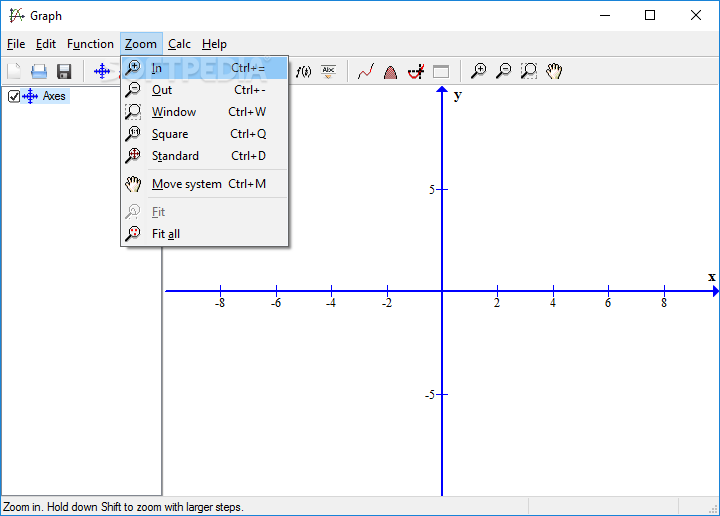
Task: Click the x-axis label -2
Action: click(x=387, y=303)
